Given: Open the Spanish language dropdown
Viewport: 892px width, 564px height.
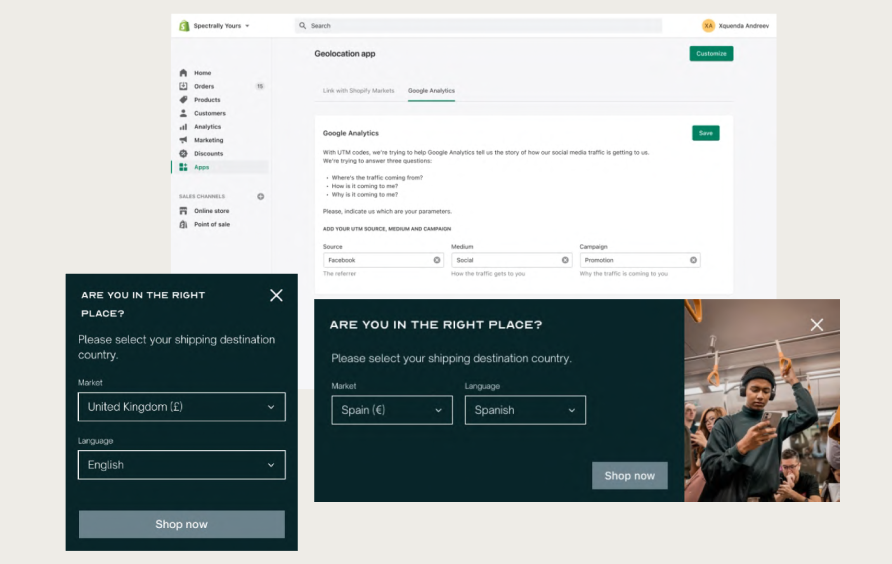Looking at the screenshot, I should pyautogui.click(x=525, y=410).
